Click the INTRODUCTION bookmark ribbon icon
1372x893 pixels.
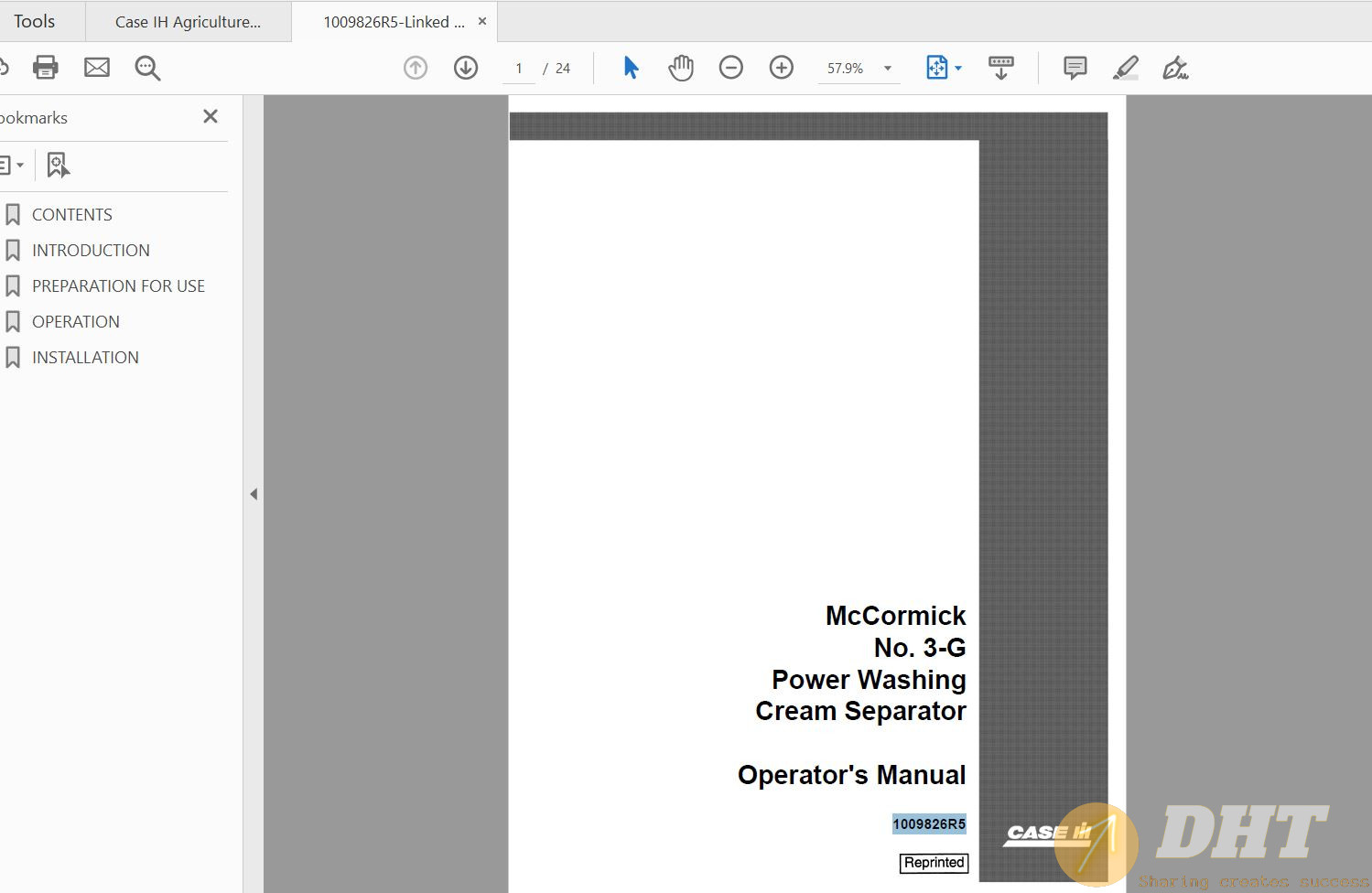click(13, 251)
